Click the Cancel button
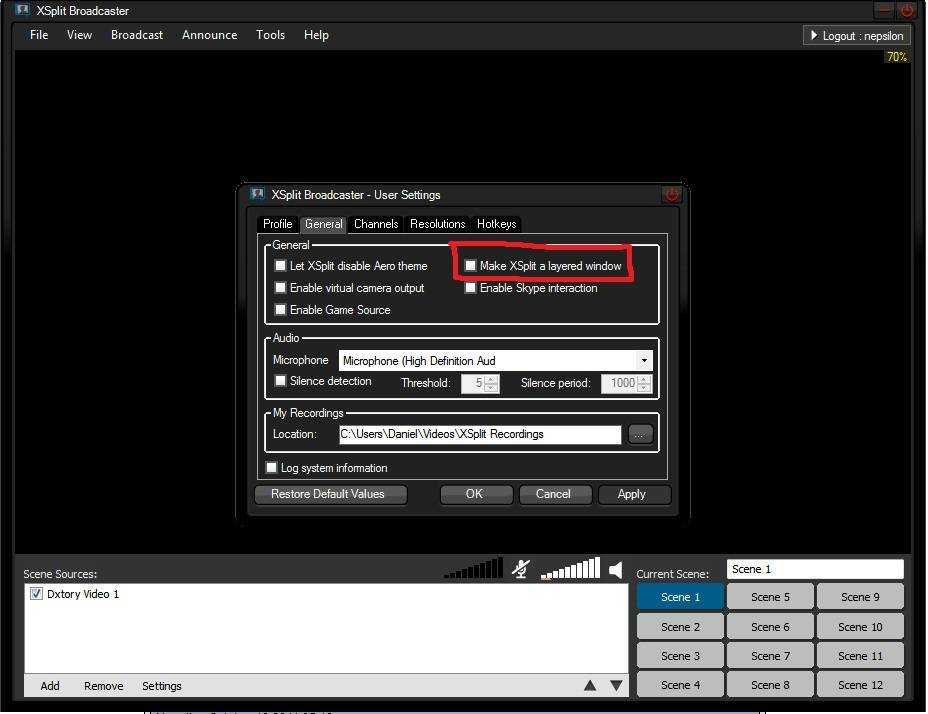Viewport: 928px width, 714px height. 555,494
